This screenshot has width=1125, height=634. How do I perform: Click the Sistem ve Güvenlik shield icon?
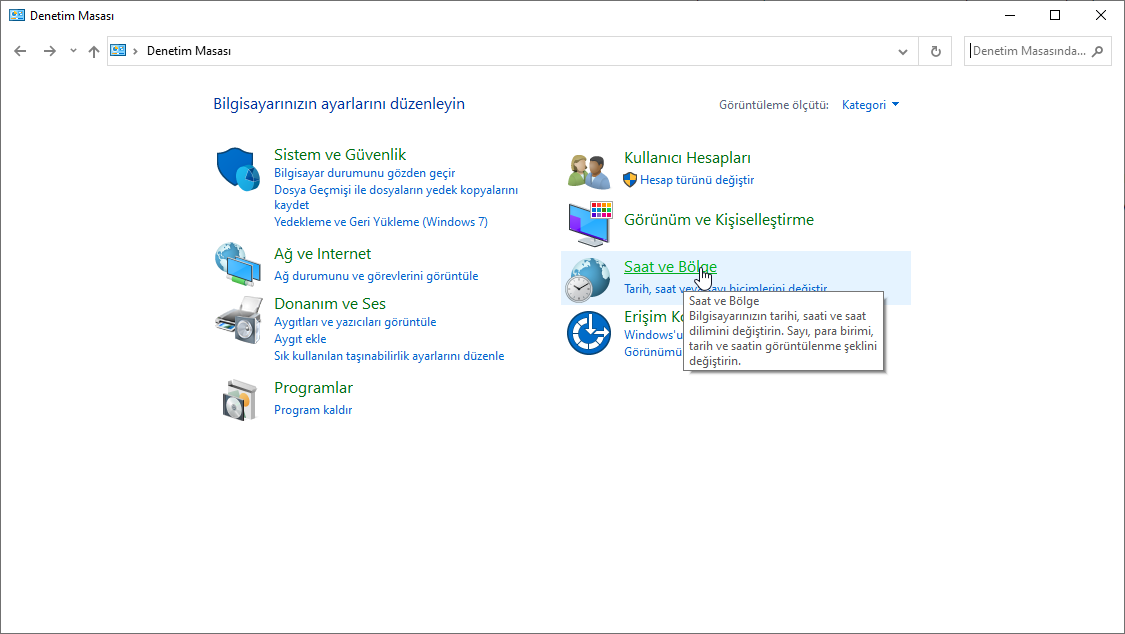point(238,168)
